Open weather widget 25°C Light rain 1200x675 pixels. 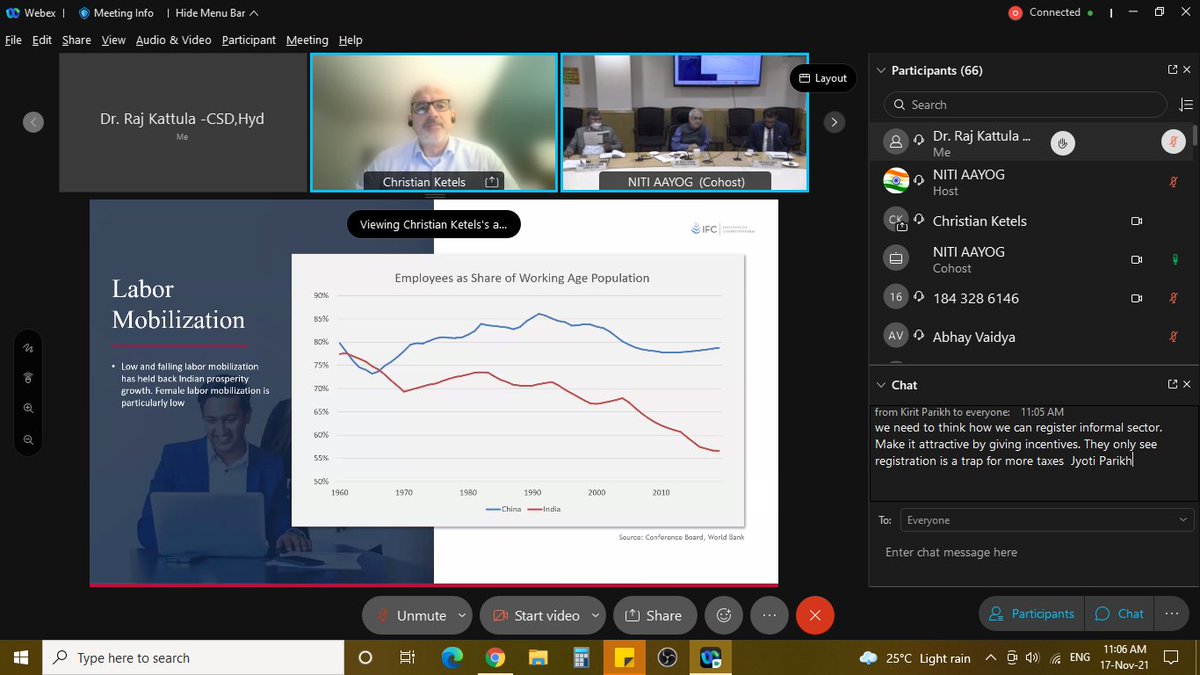(914, 658)
